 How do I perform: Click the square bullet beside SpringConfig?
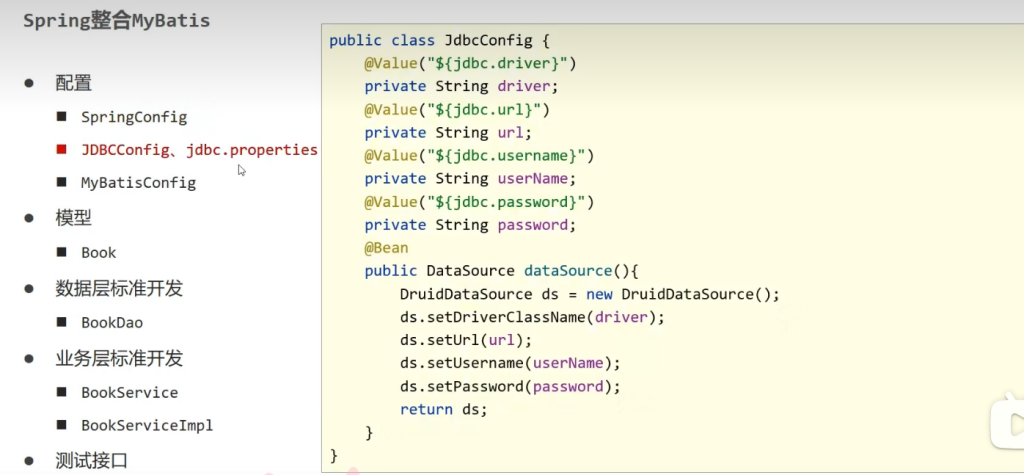click(62, 117)
